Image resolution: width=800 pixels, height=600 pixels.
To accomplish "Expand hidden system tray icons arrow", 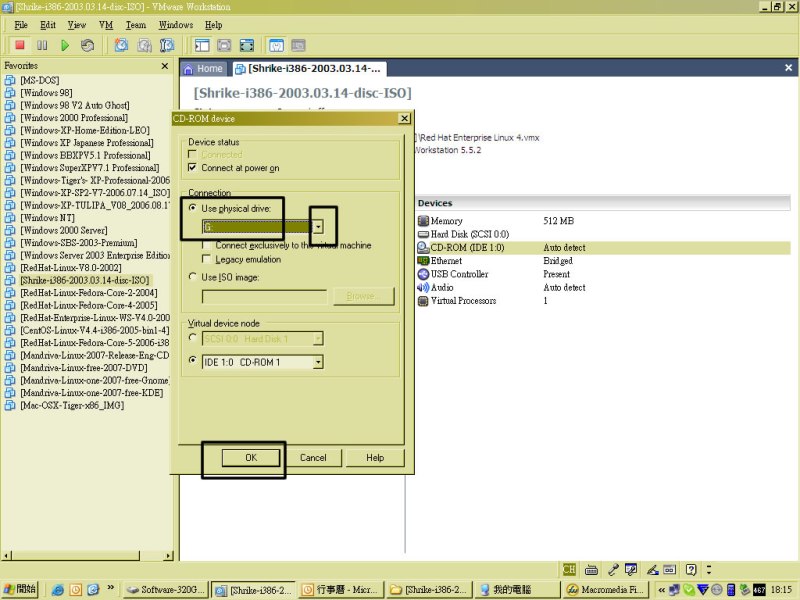I will 661,590.
